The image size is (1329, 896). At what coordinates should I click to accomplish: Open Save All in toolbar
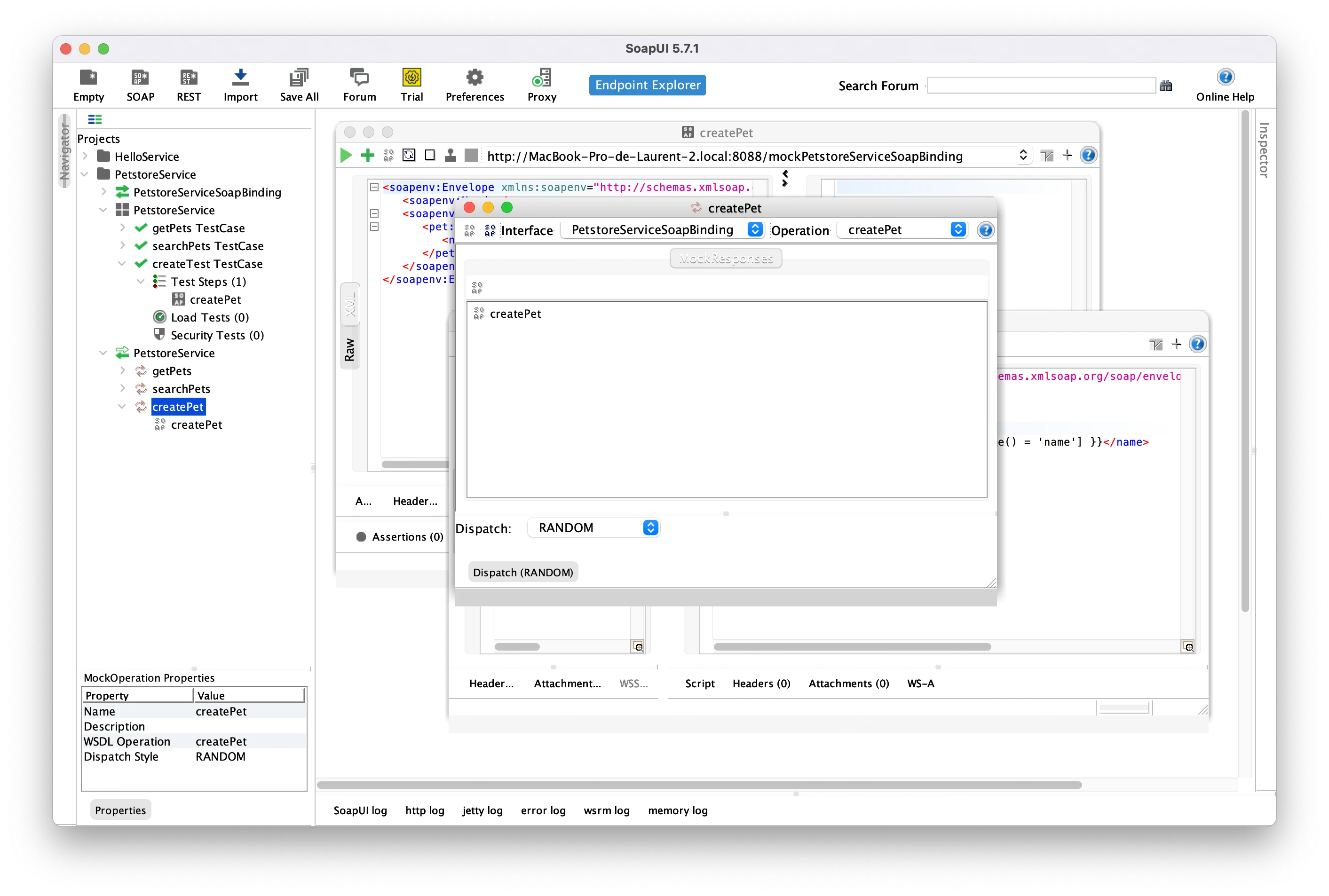pyautogui.click(x=298, y=77)
